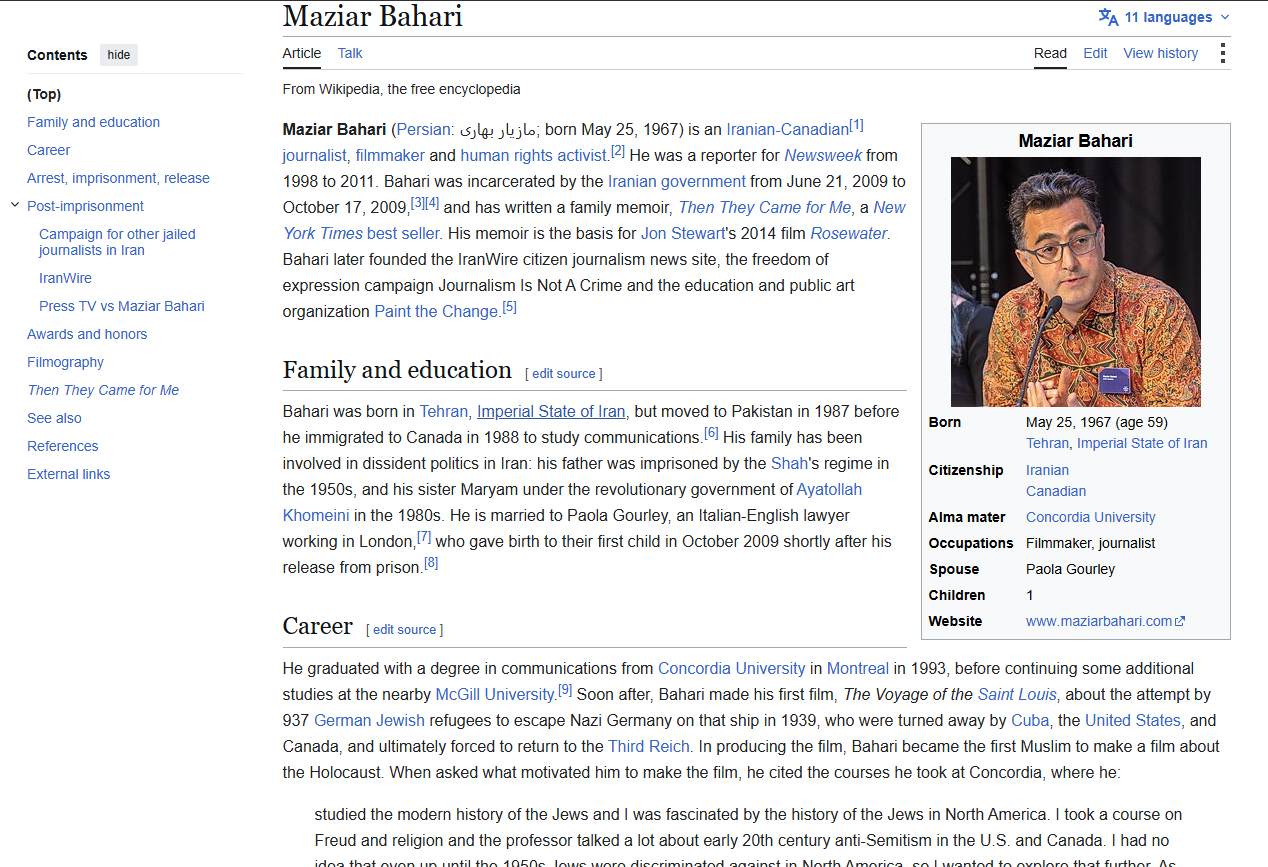Open the Rosewater film link
The image size is (1268, 867).
(848, 233)
